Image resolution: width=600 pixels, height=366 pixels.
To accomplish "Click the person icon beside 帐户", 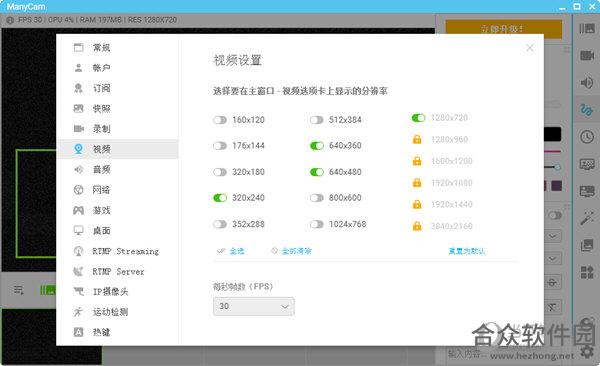I will tap(78, 68).
